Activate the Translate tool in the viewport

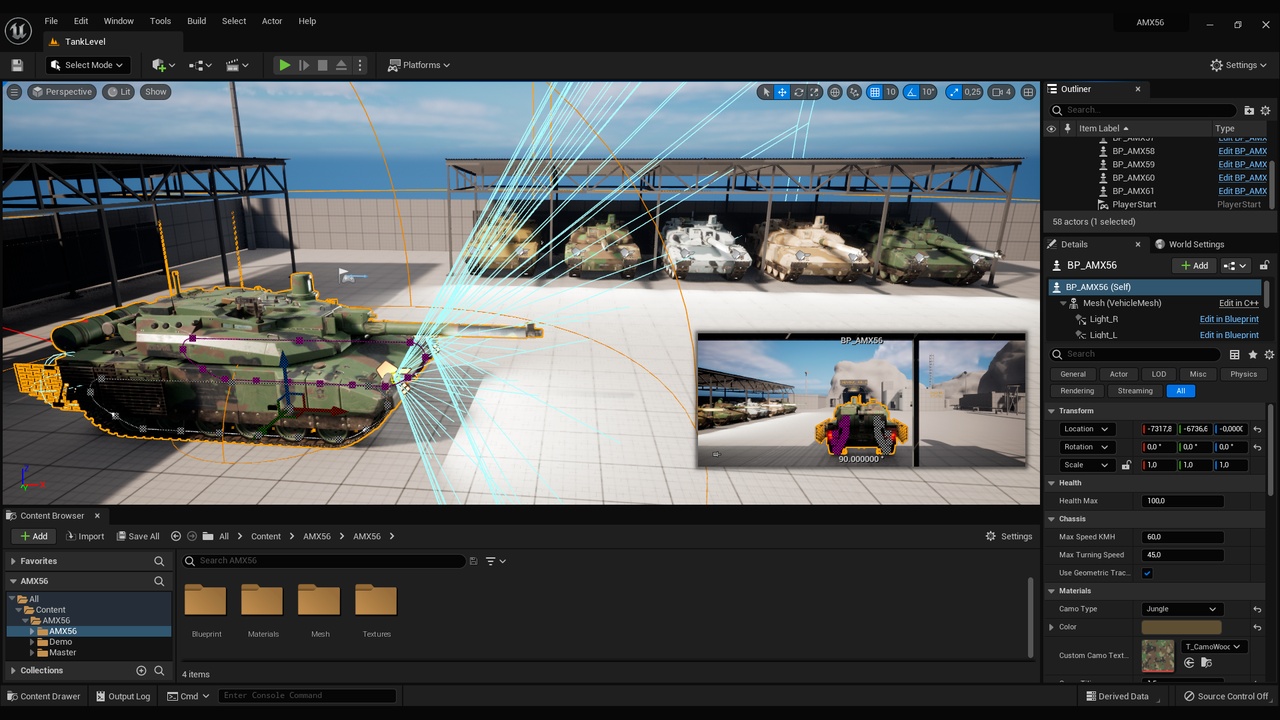(x=782, y=92)
